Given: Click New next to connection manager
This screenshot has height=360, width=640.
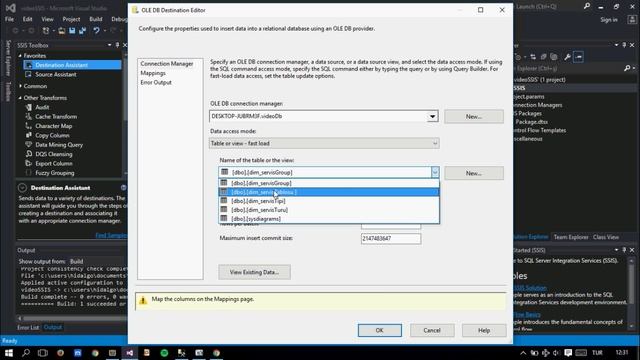Looking at the screenshot, I should pyautogui.click(x=473, y=116).
